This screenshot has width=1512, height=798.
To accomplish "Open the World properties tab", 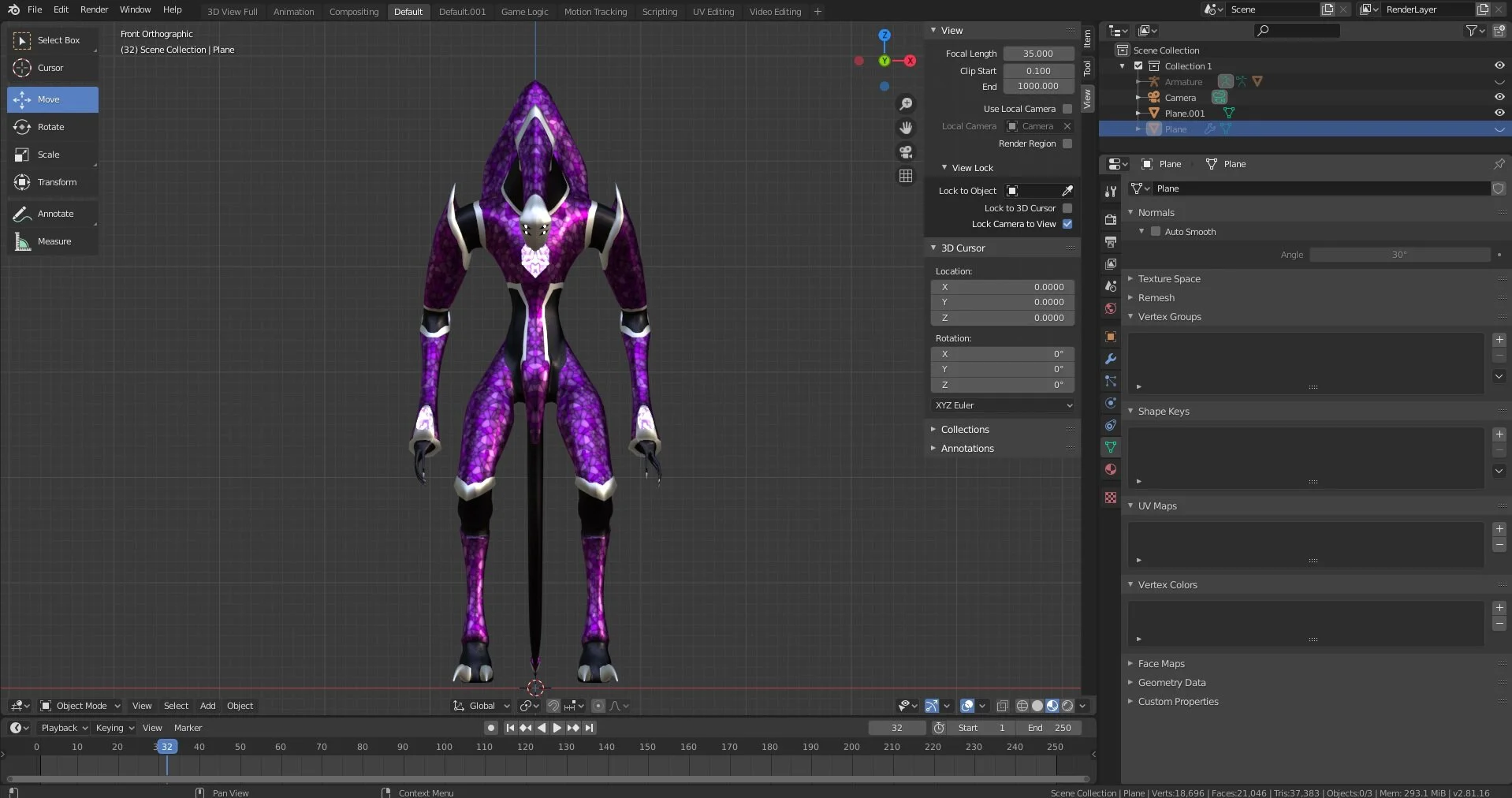I will tap(1111, 308).
